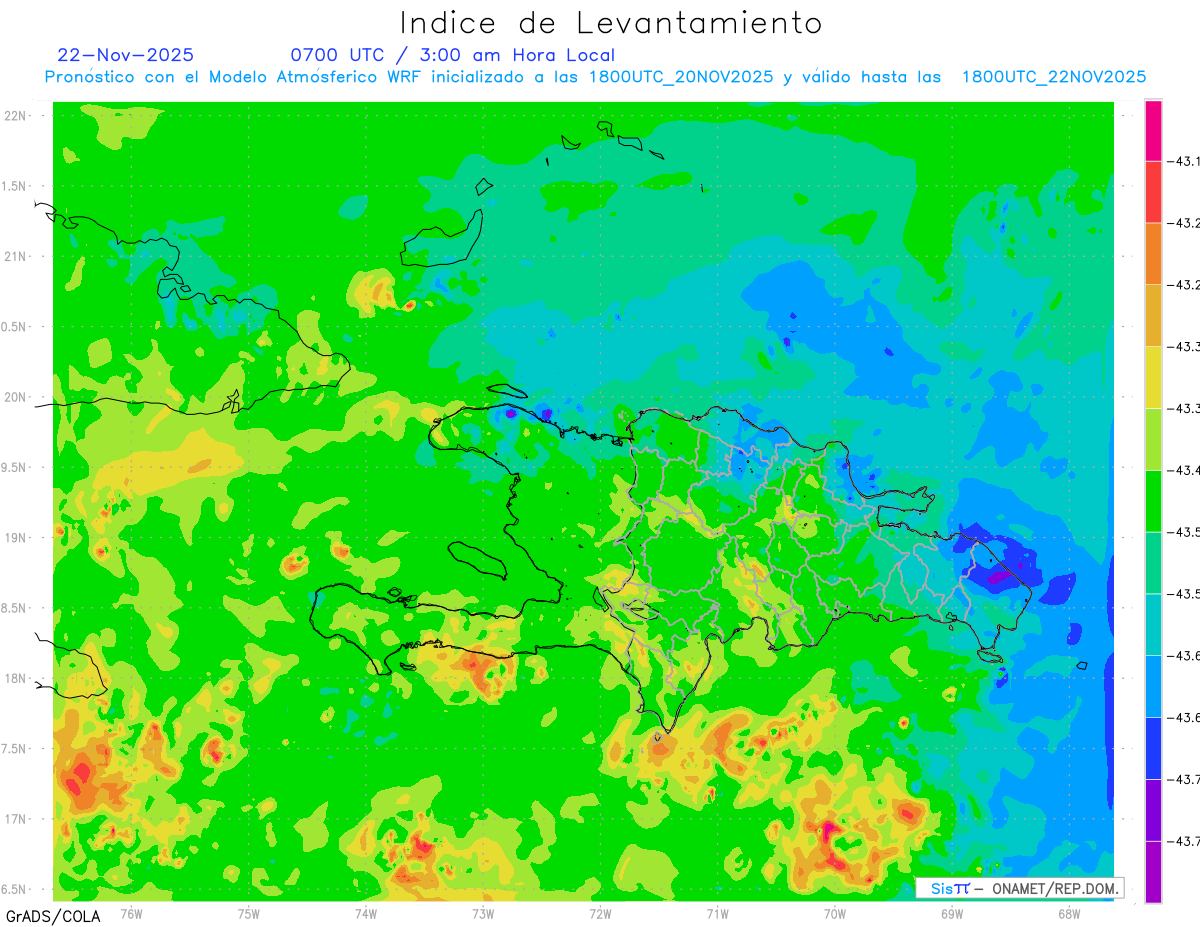Select the "22-Nov-2025" date text
Screen dimensions: 1200x927
(126, 55)
